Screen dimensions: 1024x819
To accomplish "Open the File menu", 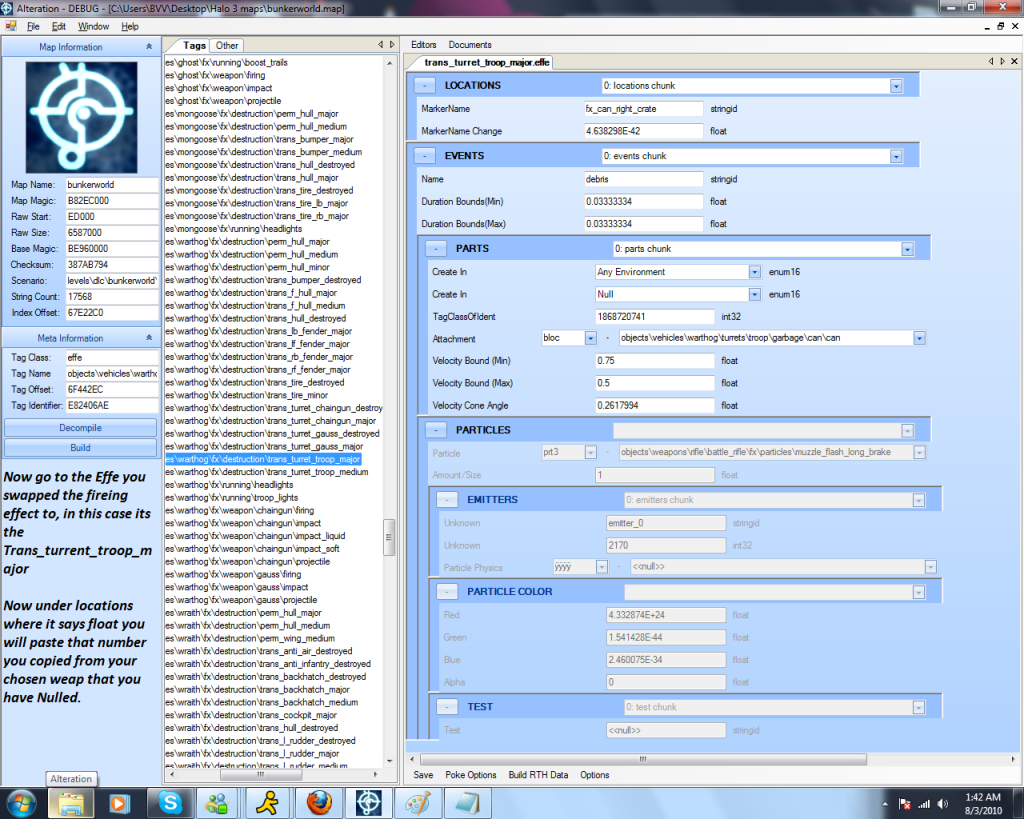I will coord(33,26).
